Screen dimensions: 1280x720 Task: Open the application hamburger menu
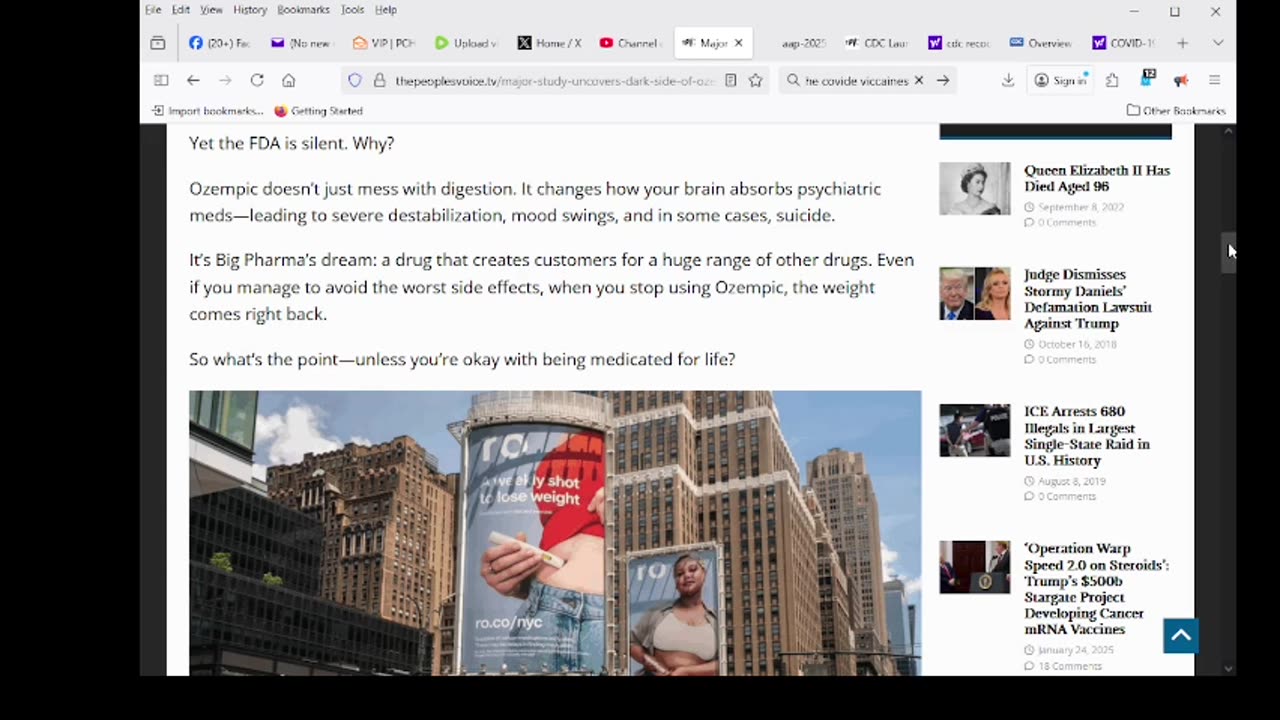[x=1215, y=80]
